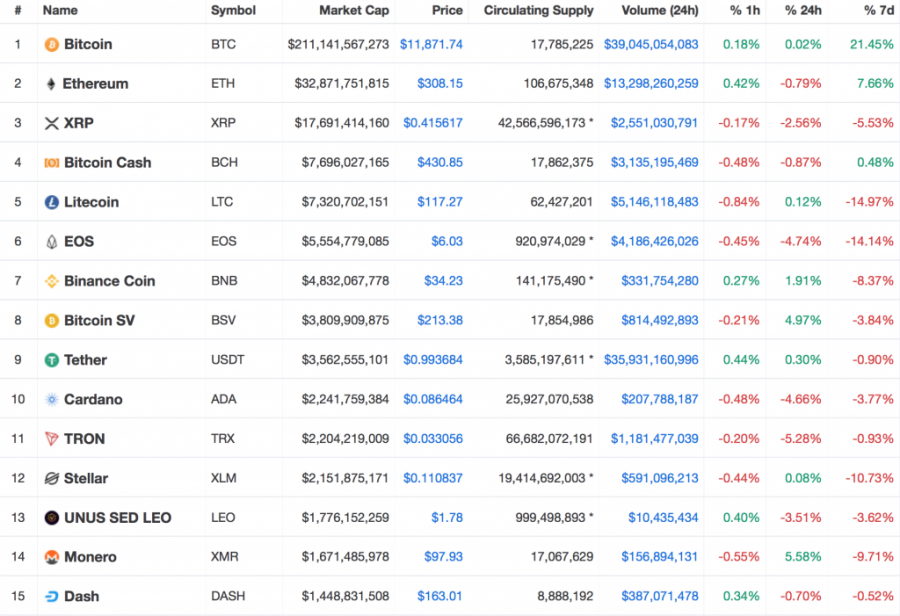Sort by Volume (24h) column header

660,10
